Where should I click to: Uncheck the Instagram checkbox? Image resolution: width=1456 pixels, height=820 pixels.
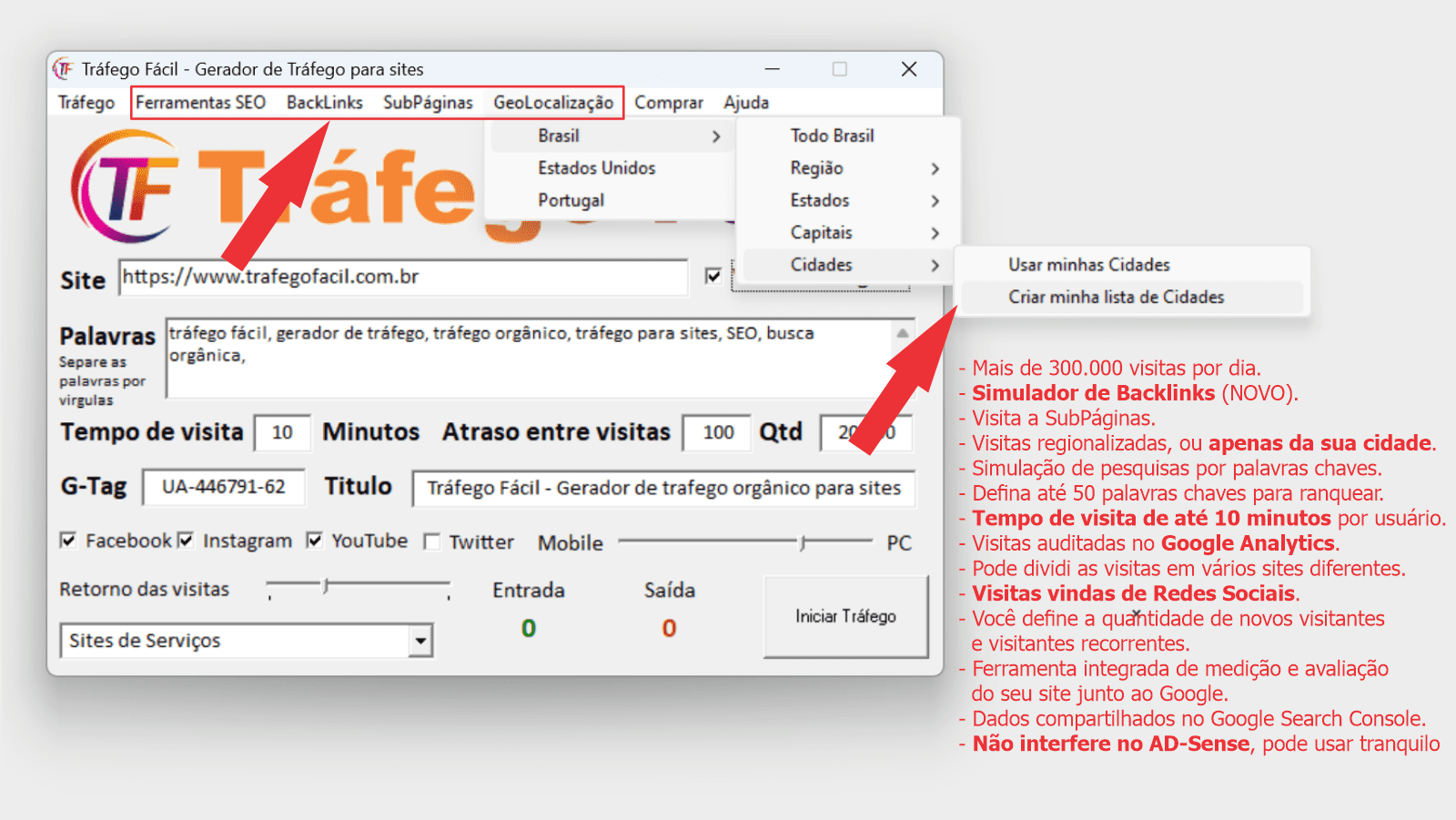[186, 541]
